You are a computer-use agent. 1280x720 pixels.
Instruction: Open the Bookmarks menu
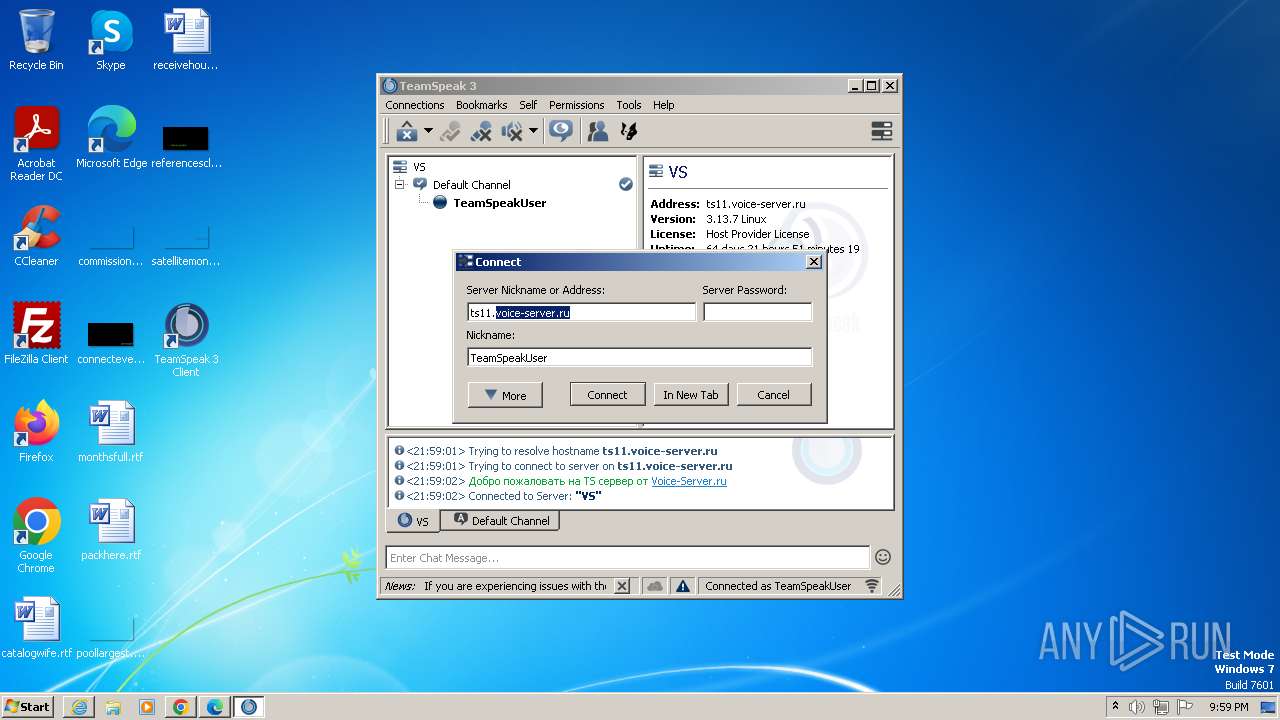pyautogui.click(x=481, y=105)
